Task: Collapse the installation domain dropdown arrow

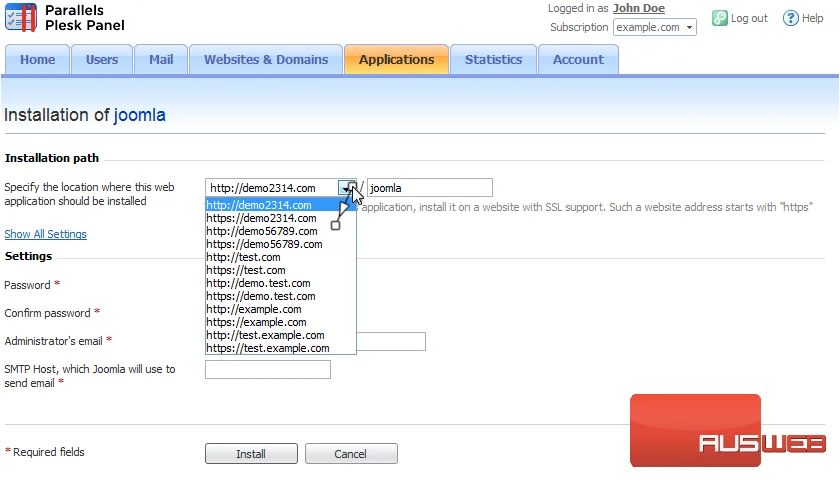Action: [346, 188]
